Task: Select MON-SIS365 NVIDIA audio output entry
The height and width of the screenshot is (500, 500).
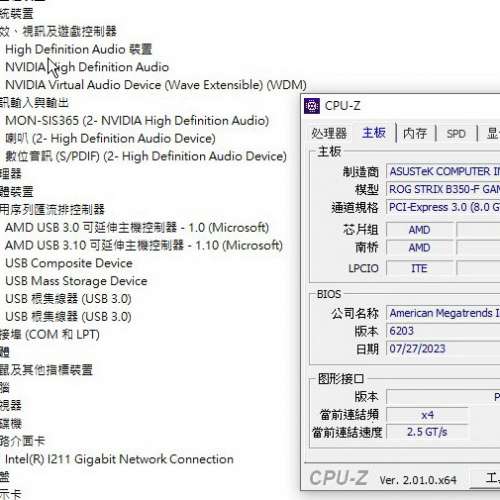Action: tap(137, 120)
